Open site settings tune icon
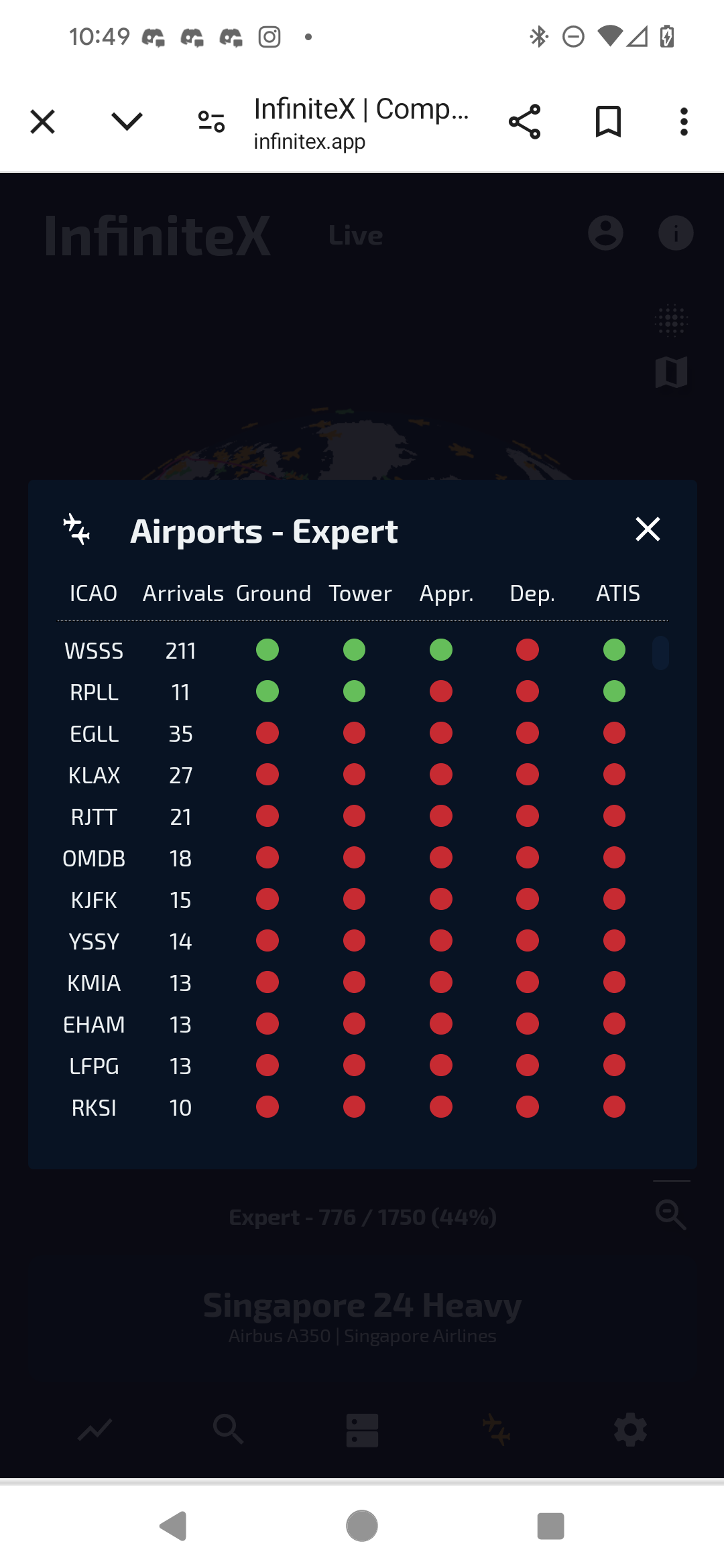724x1568 pixels. pos(211,122)
